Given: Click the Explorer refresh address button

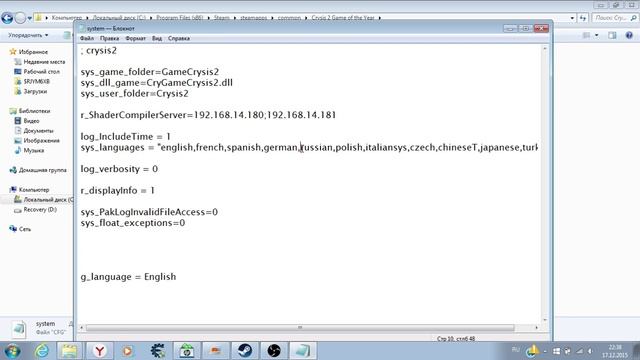Looking at the screenshot, I should point(582,18).
